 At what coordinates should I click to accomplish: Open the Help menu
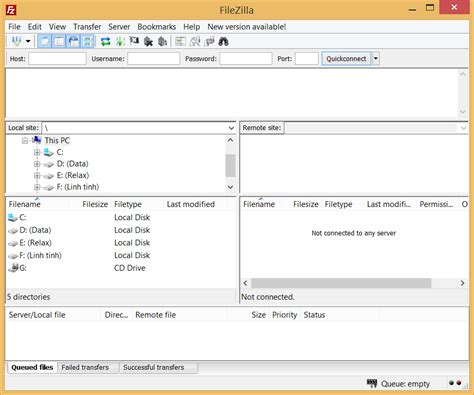click(192, 27)
